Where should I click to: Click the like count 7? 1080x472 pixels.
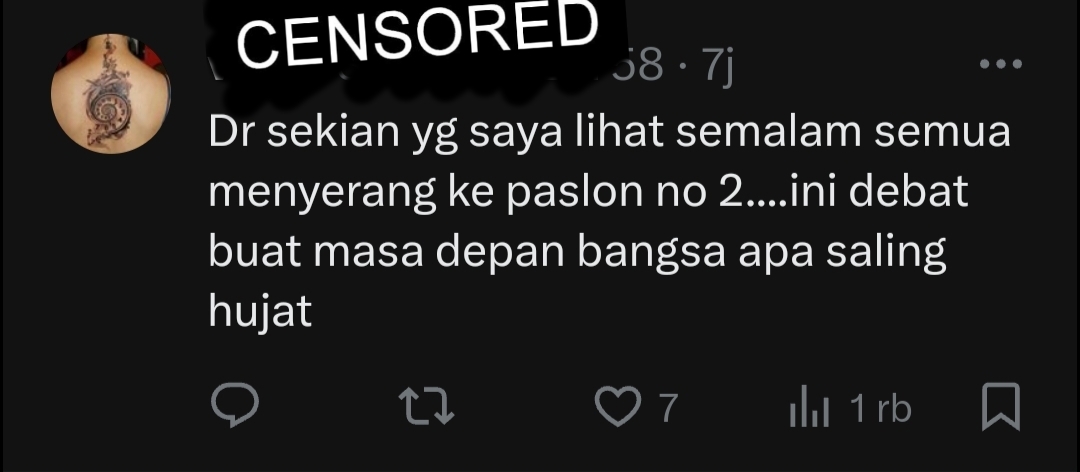coord(668,407)
